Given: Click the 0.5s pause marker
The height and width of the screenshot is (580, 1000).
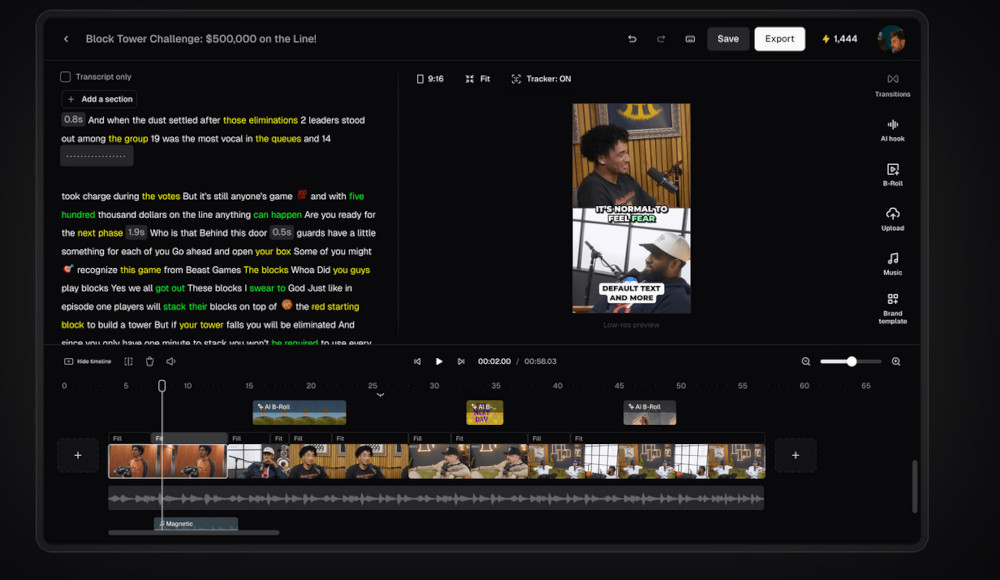Looking at the screenshot, I should tap(282, 232).
